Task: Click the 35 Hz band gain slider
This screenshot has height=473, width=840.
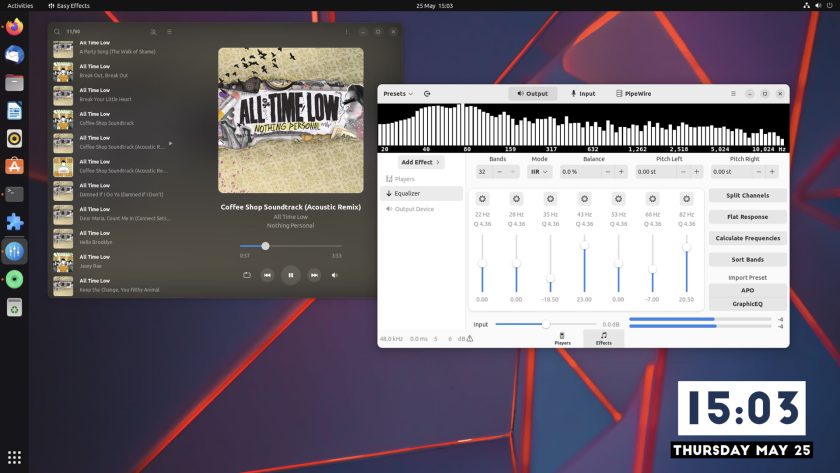Action: 550,262
